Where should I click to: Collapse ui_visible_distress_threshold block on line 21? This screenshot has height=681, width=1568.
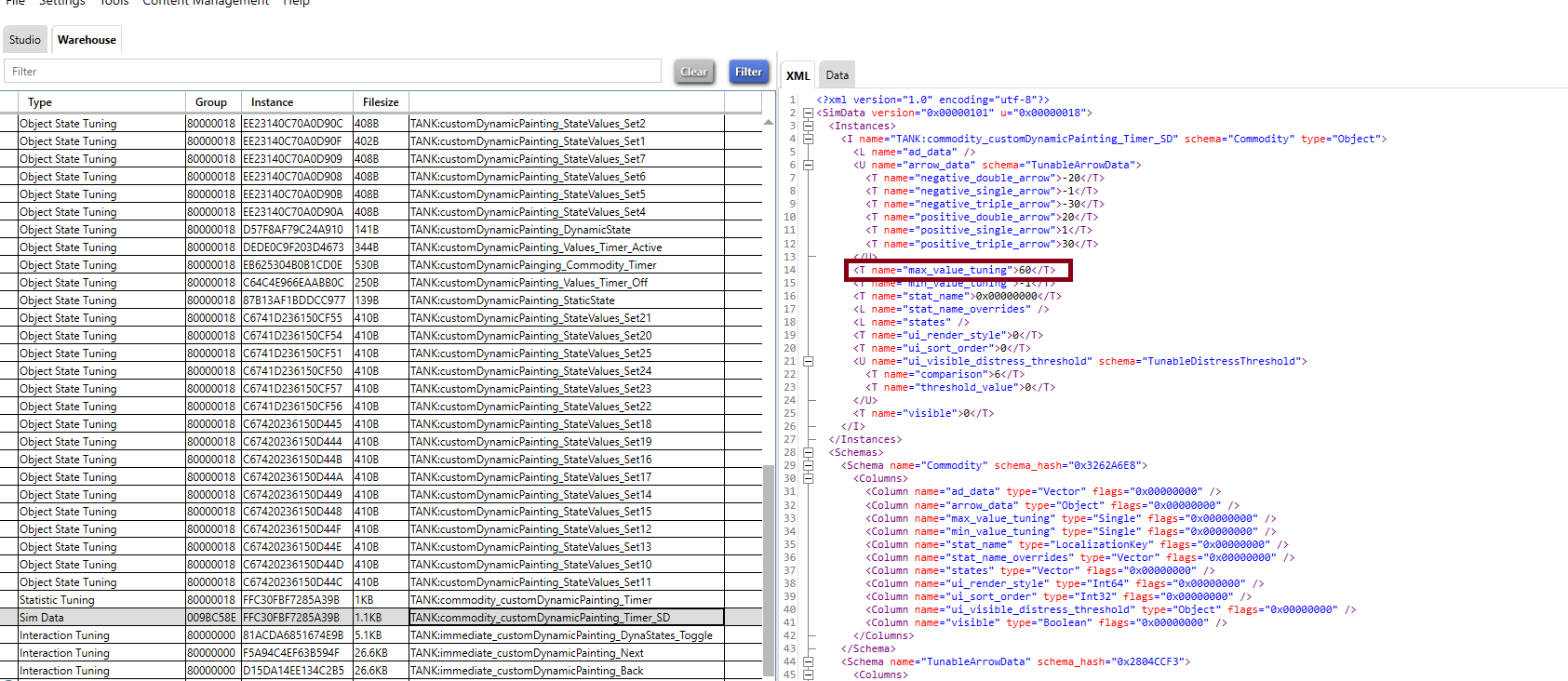[x=809, y=361]
